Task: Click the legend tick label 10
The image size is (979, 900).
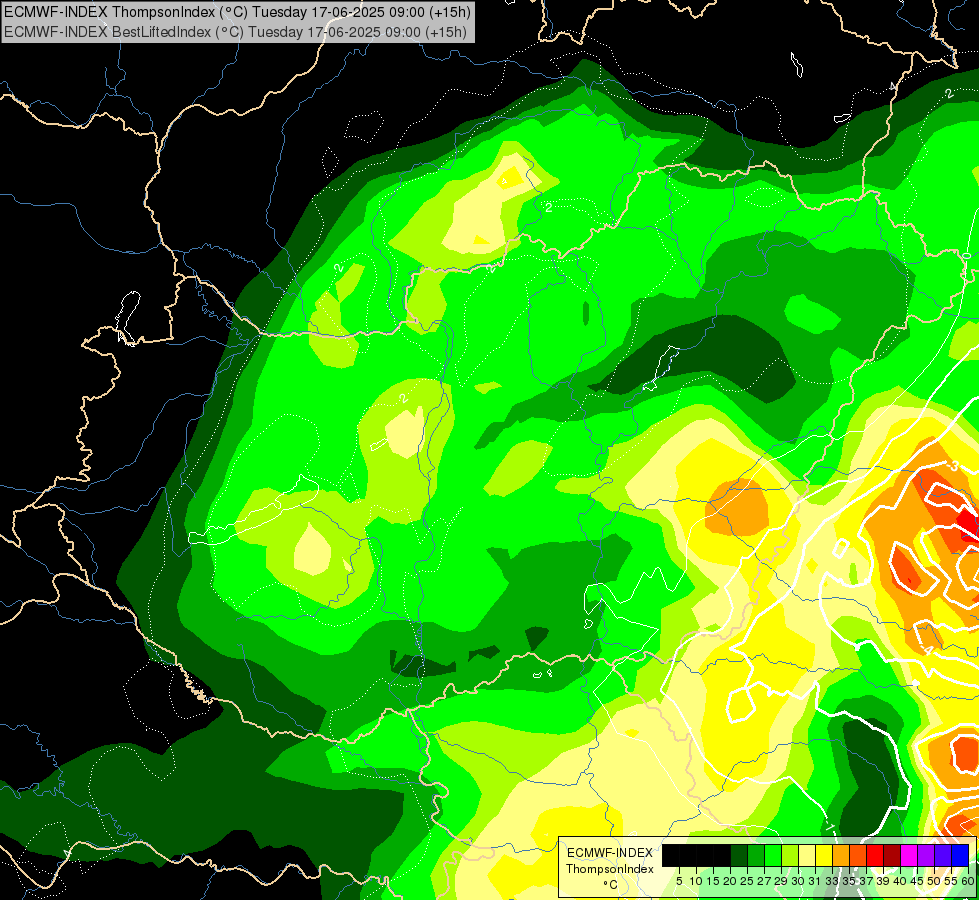Action: [696, 881]
